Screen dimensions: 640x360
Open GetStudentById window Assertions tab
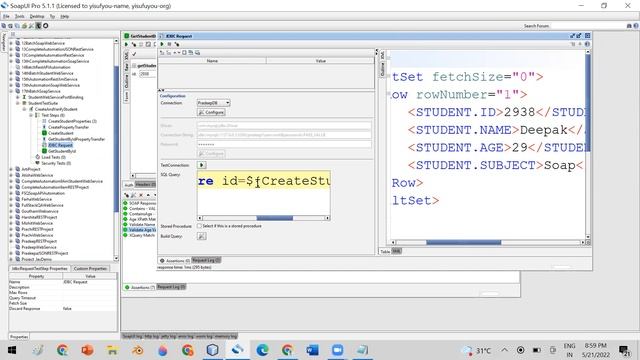pos(140,287)
